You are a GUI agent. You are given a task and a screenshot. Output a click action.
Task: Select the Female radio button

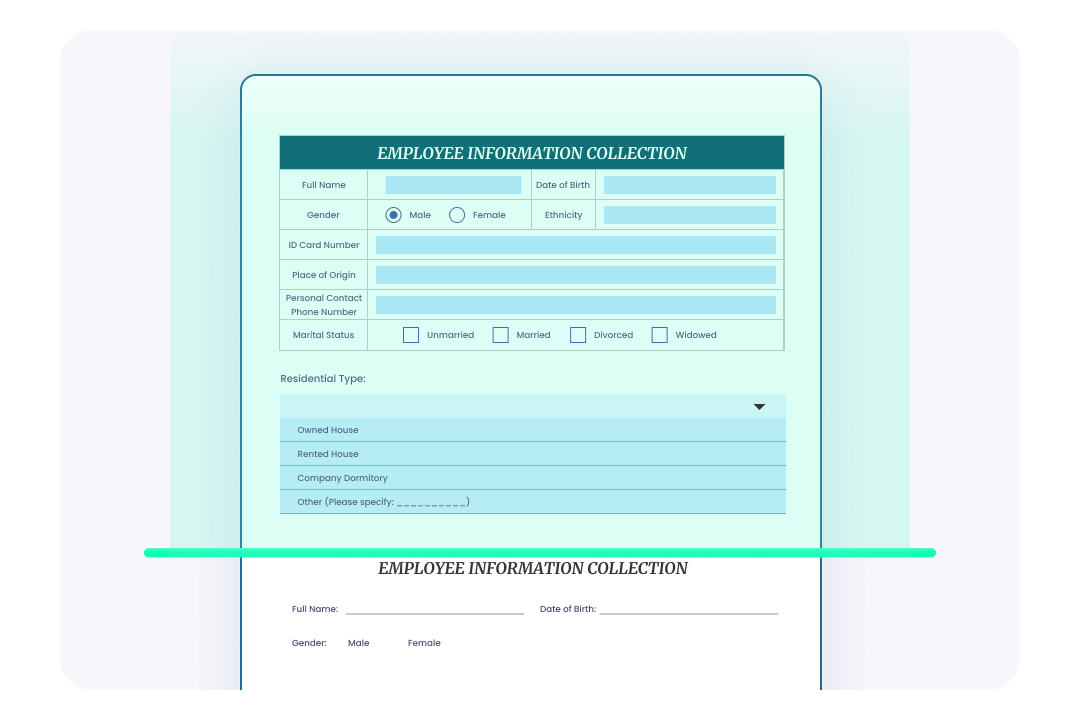click(x=456, y=214)
